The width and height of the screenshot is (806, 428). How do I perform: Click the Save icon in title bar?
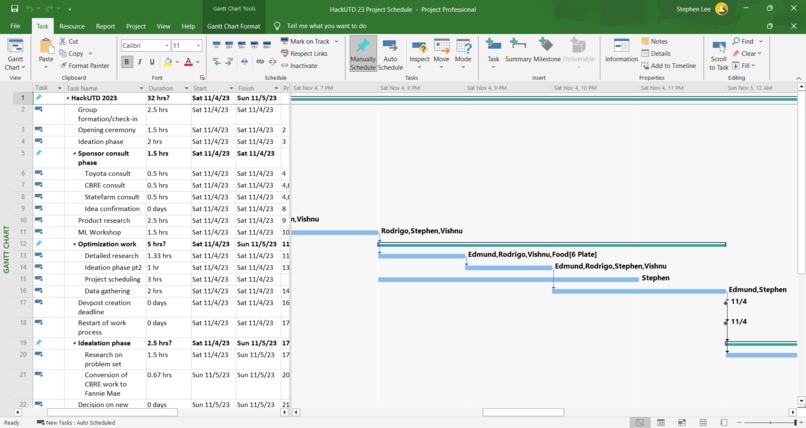click(x=14, y=9)
